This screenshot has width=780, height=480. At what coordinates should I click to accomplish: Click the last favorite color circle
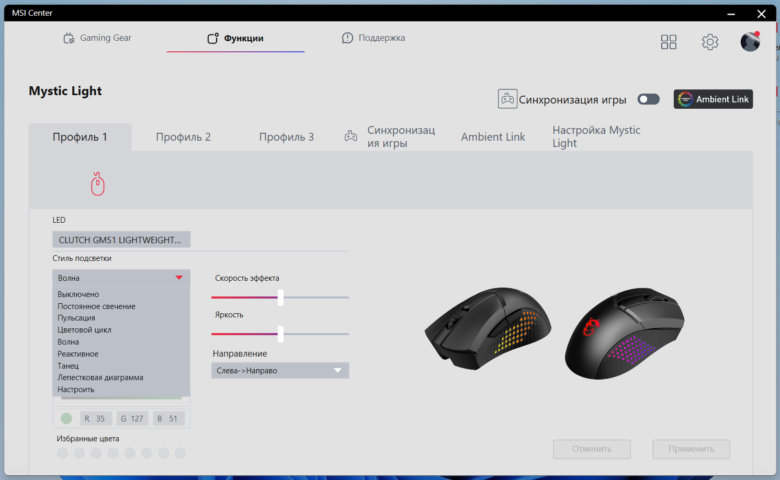click(180, 453)
